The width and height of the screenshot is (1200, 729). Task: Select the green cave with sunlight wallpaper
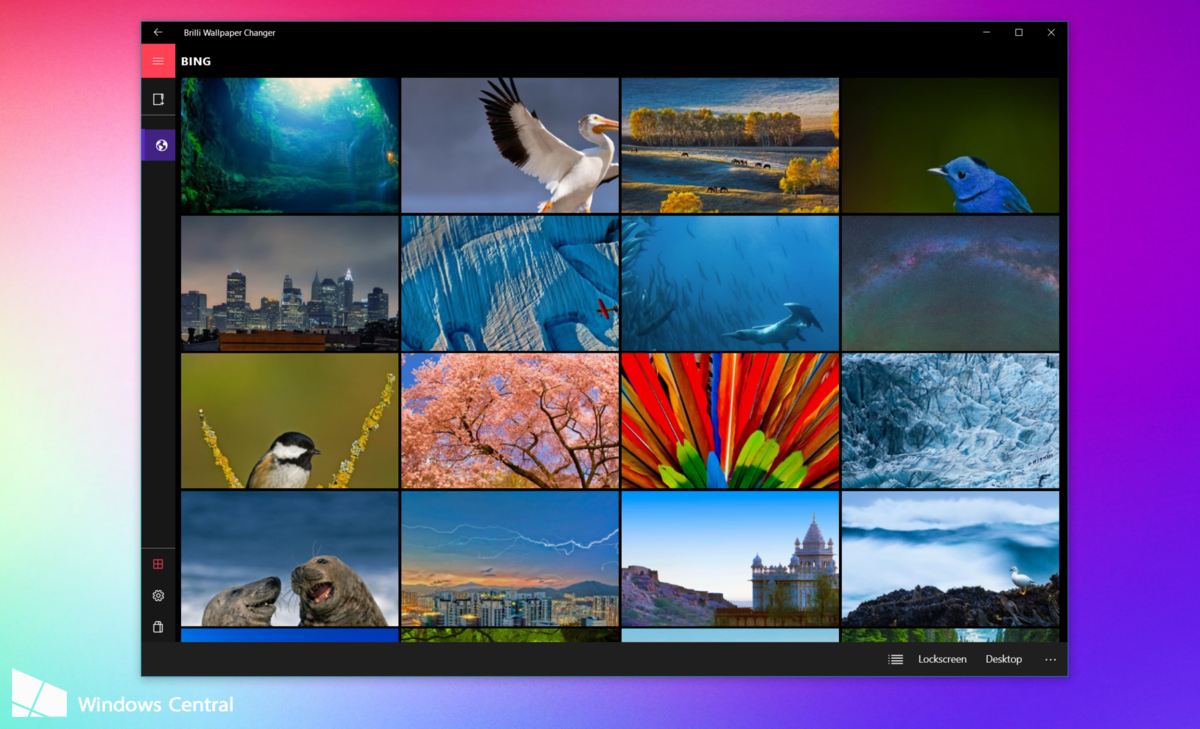click(x=290, y=145)
